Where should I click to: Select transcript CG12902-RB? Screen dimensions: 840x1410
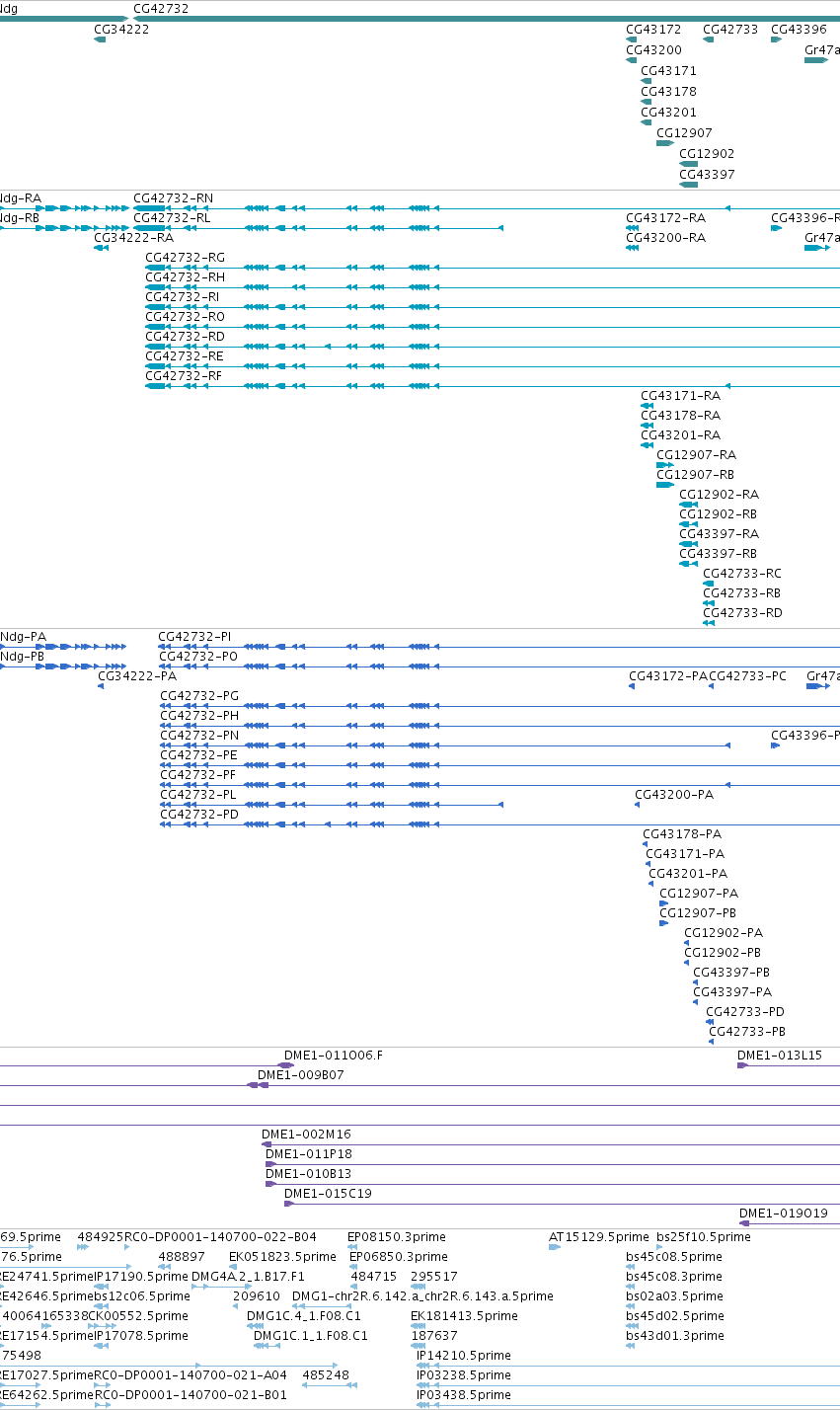718,514
